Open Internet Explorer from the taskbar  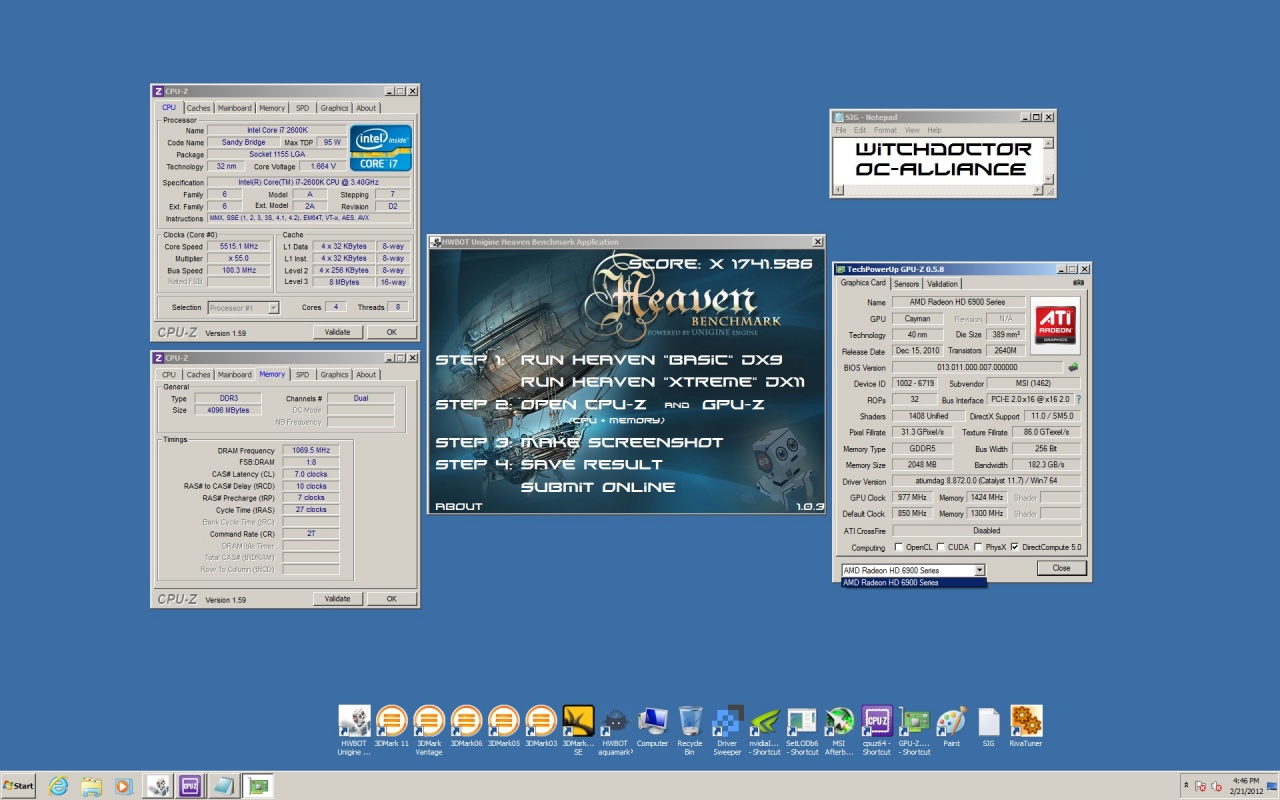coord(58,786)
